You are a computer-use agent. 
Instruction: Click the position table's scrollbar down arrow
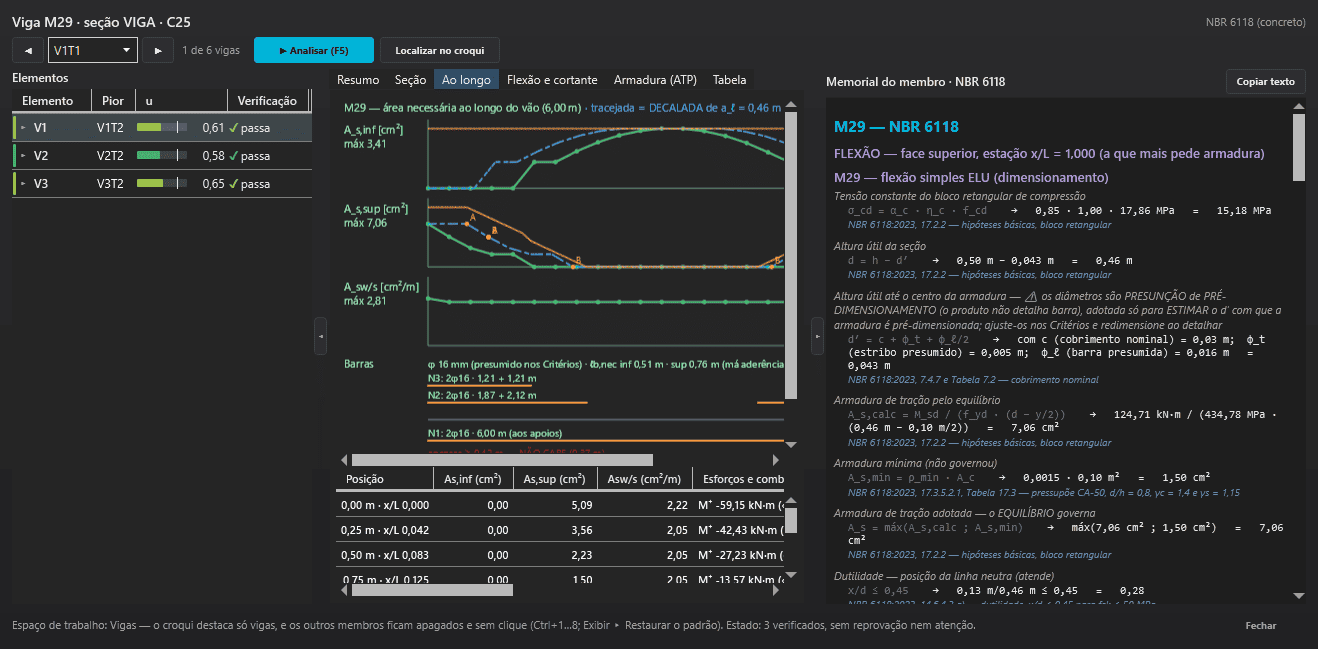tap(791, 574)
